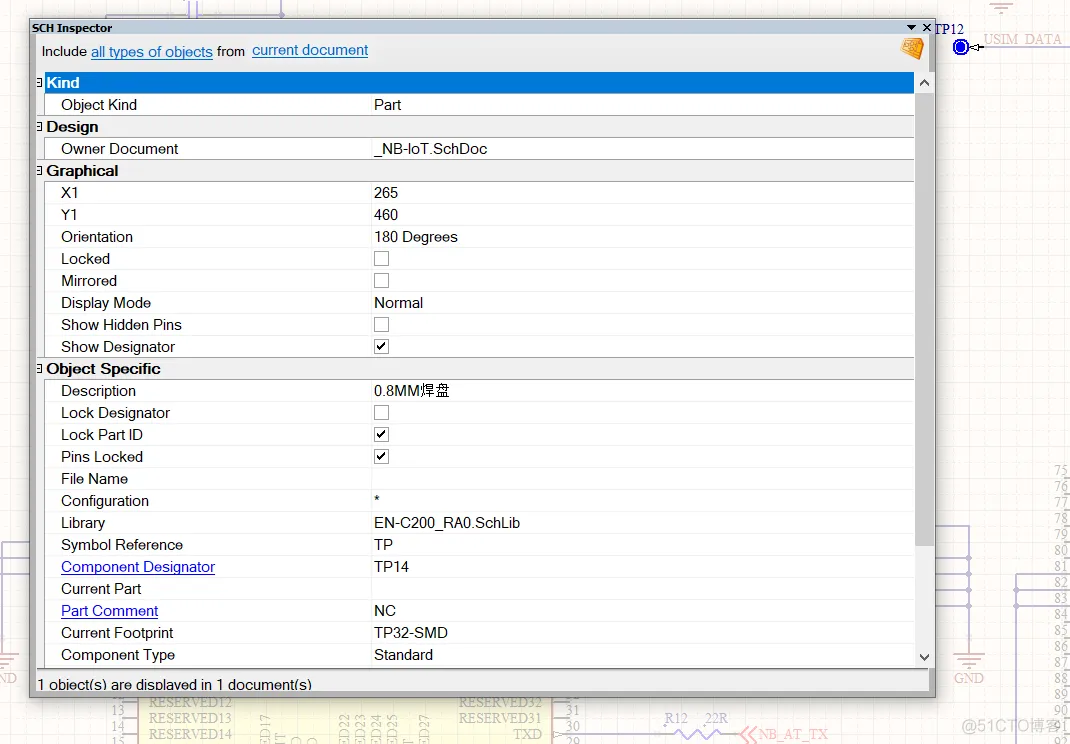Uncheck the Lock Part ID checkbox
This screenshot has height=744, width=1070.
(381, 434)
